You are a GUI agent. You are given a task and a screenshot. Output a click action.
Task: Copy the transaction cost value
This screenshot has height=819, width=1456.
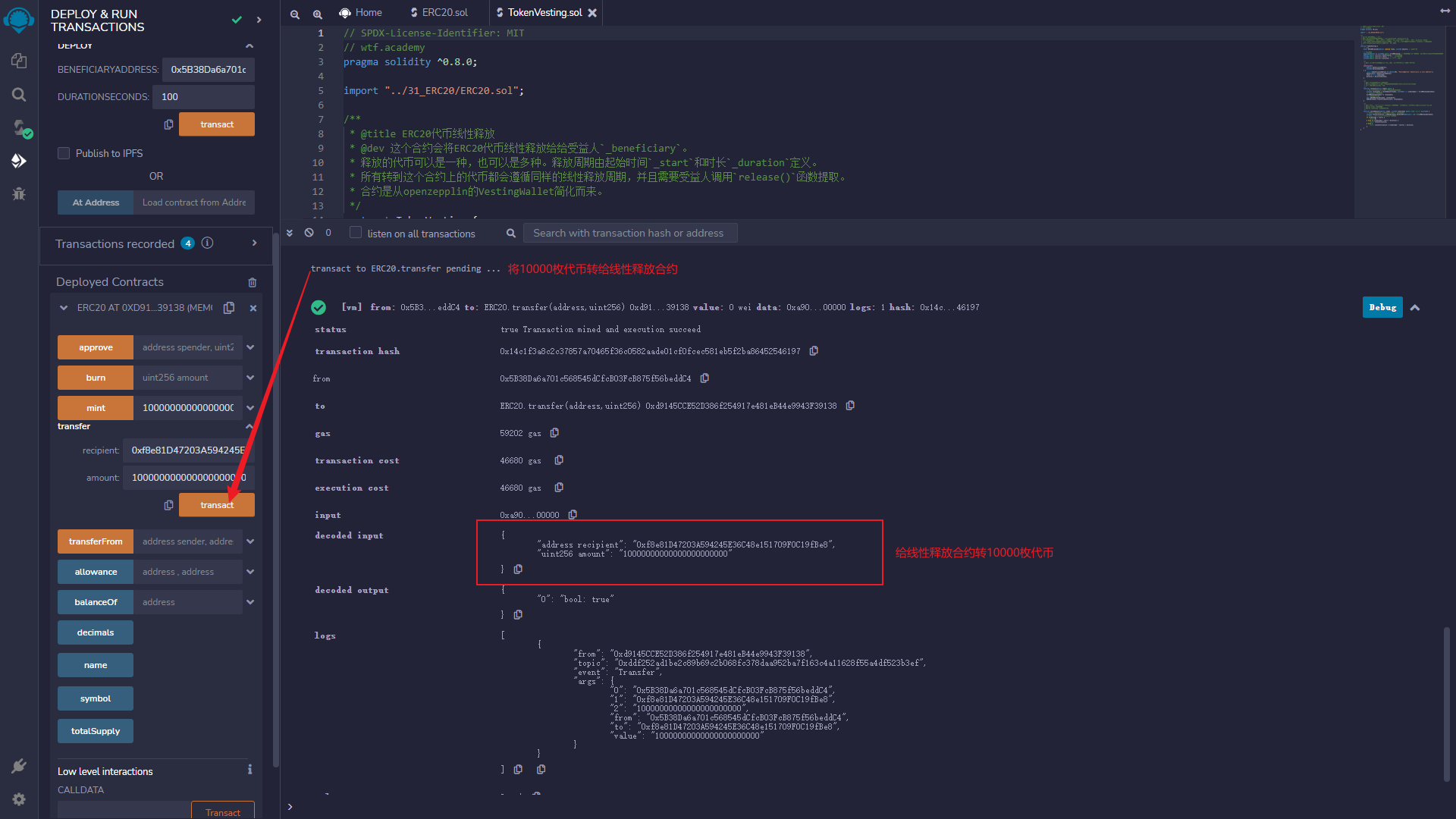559,460
